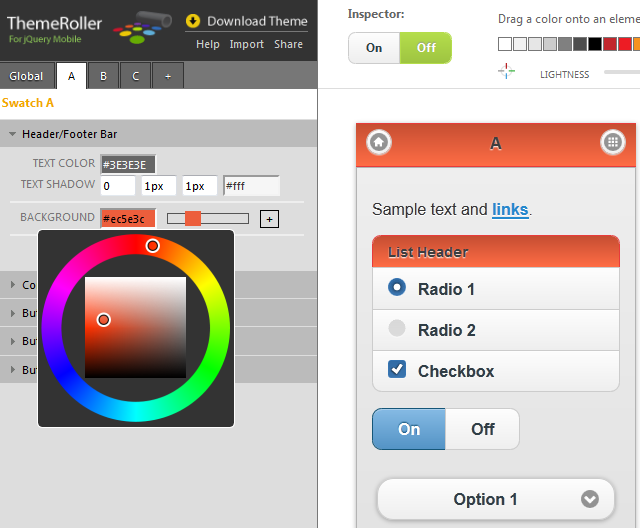Viewport: 640px width, 528px height.
Task: Click the Option 1 dropdown arrow icon
Action: coord(590,499)
